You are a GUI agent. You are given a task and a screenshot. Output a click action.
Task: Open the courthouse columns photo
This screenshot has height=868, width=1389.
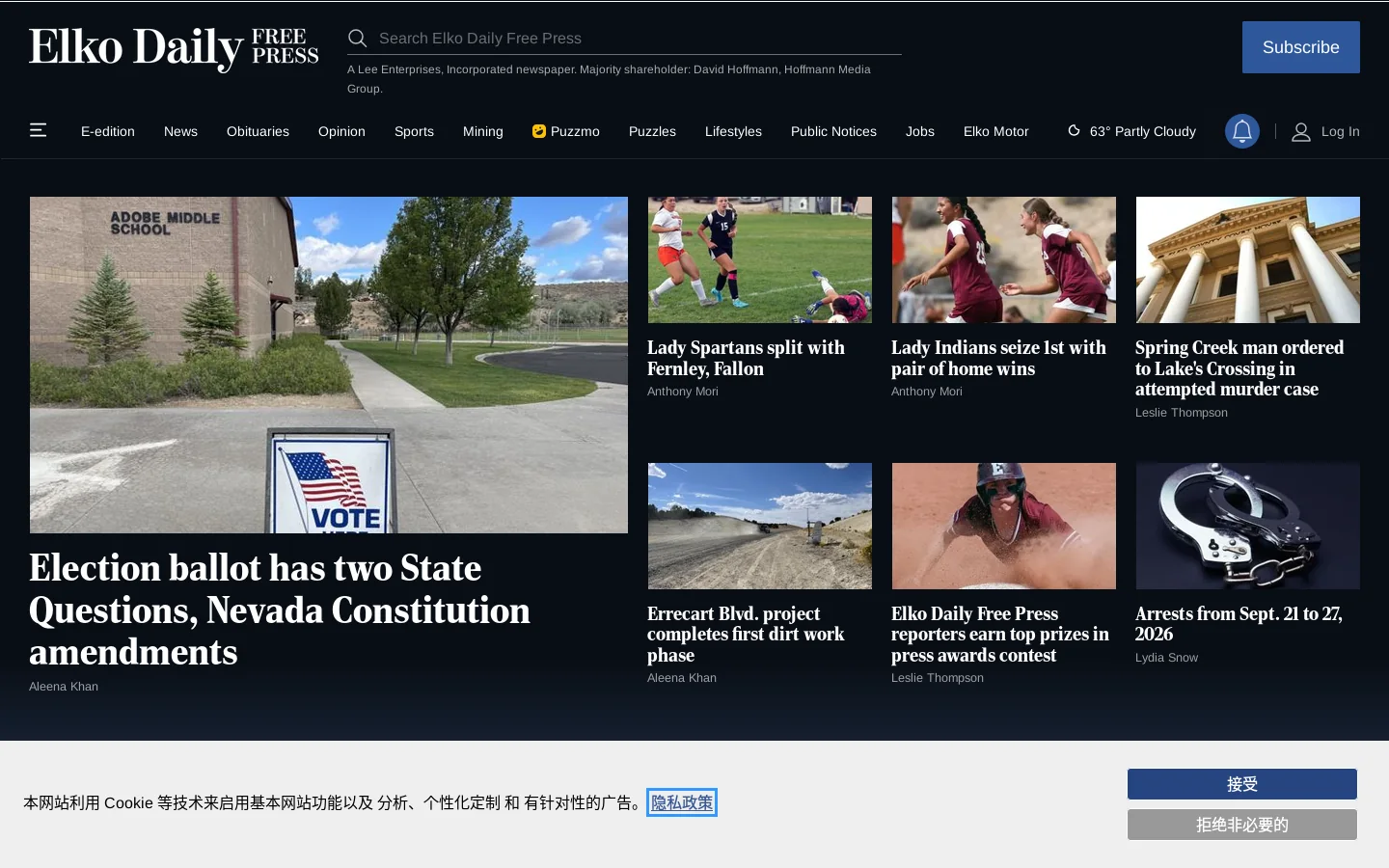(1248, 259)
